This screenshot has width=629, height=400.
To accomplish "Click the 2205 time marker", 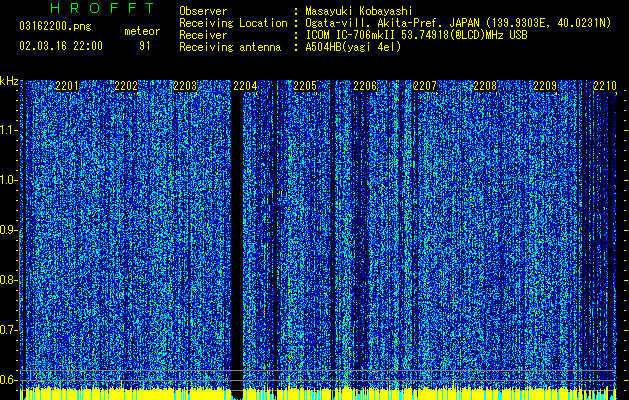I will (305, 86).
